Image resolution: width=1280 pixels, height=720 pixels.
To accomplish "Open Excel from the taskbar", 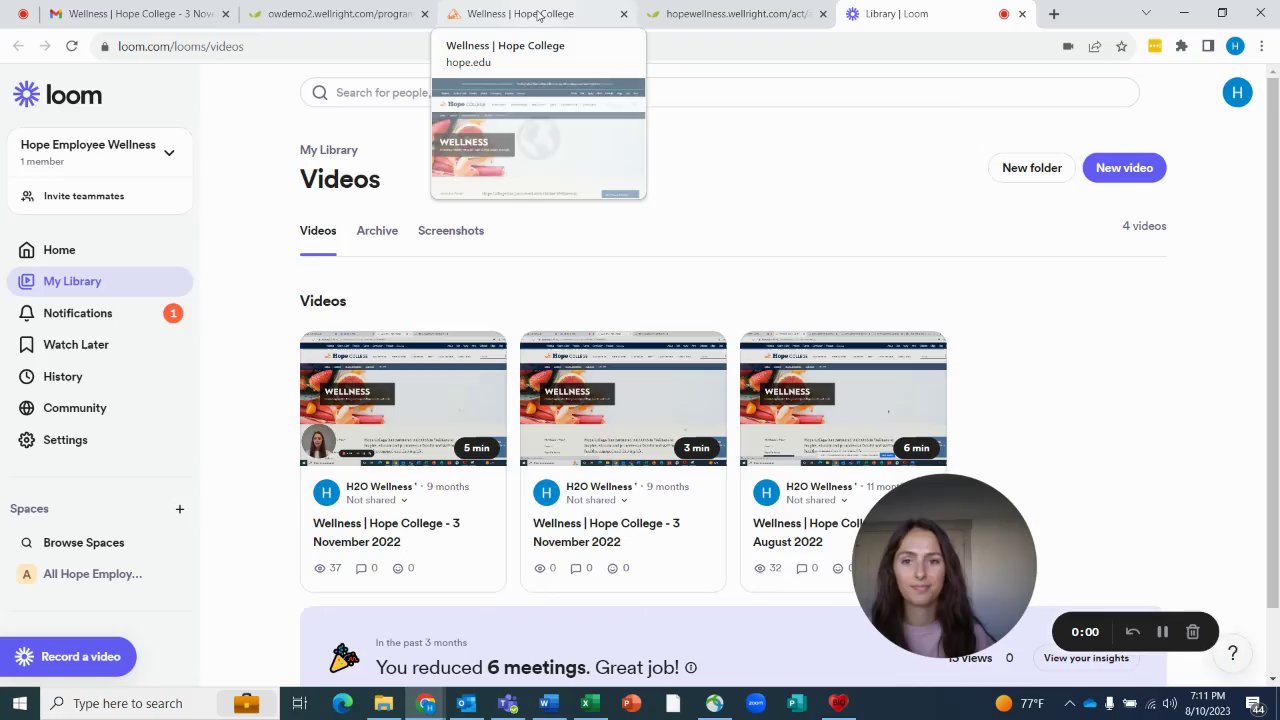I will coord(589,703).
